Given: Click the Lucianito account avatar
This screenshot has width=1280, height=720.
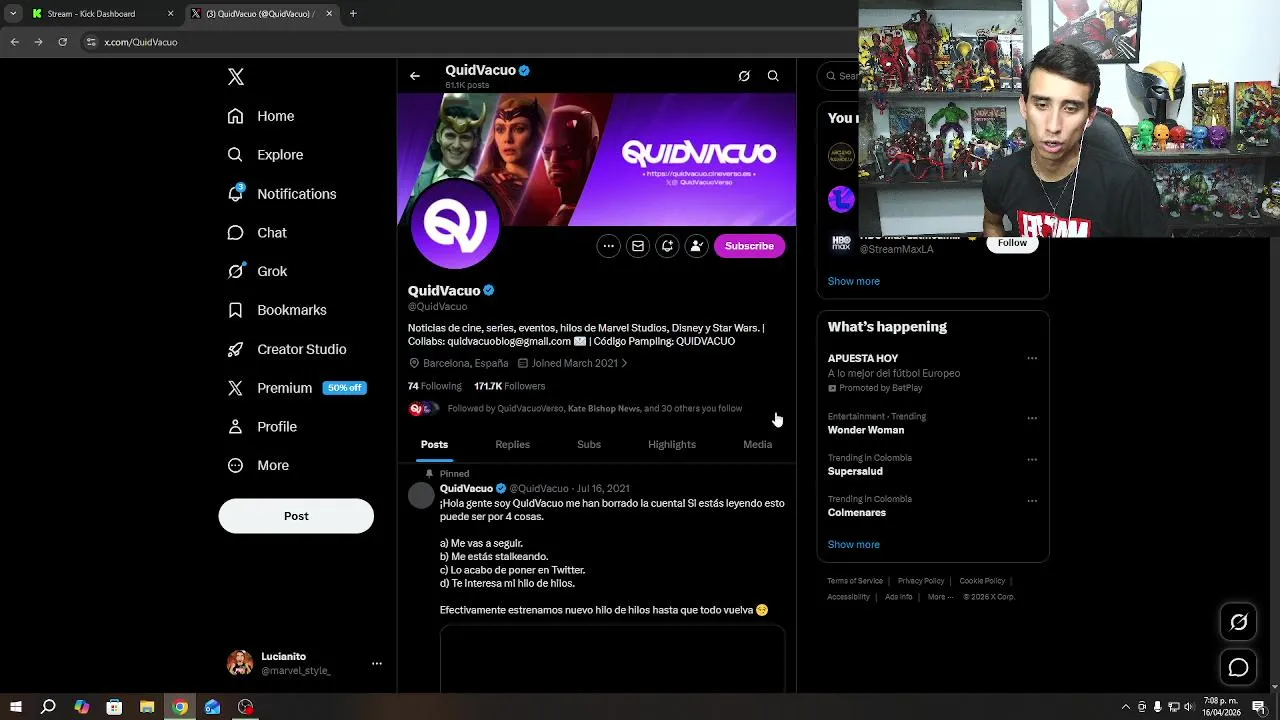Looking at the screenshot, I should (240, 663).
